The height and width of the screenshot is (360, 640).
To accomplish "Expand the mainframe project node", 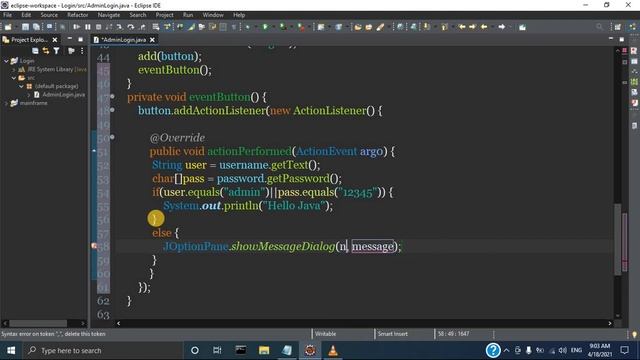I will pos(6,103).
